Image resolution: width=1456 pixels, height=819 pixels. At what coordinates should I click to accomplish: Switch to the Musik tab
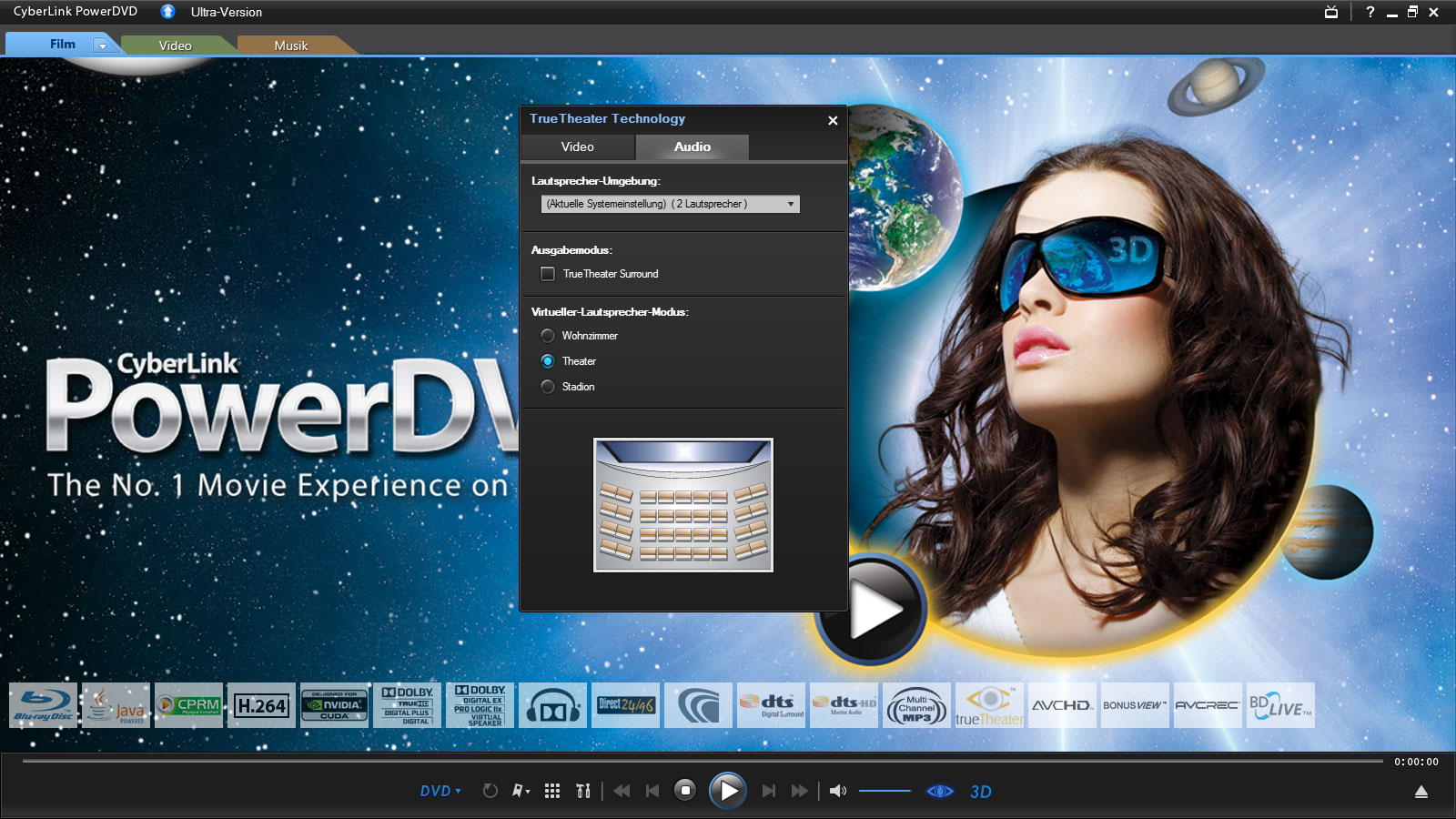click(291, 45)
